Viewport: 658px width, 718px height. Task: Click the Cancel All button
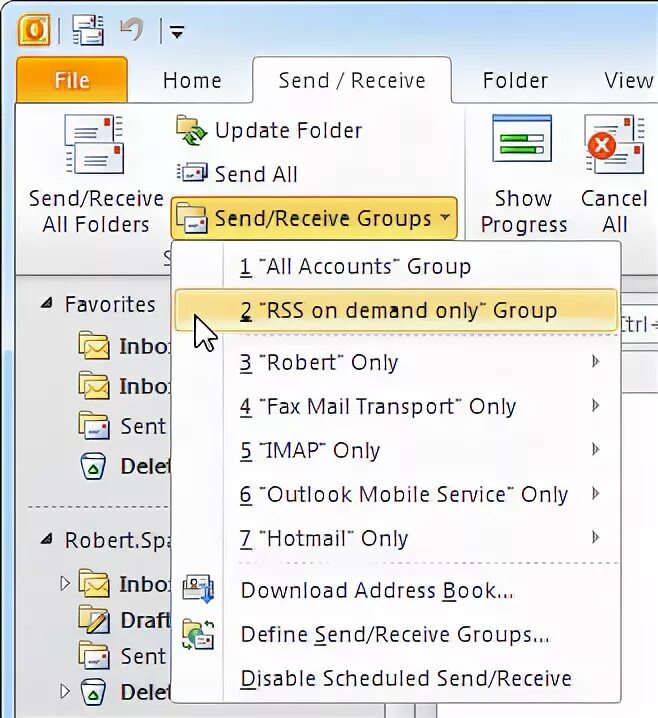point(614,175)
